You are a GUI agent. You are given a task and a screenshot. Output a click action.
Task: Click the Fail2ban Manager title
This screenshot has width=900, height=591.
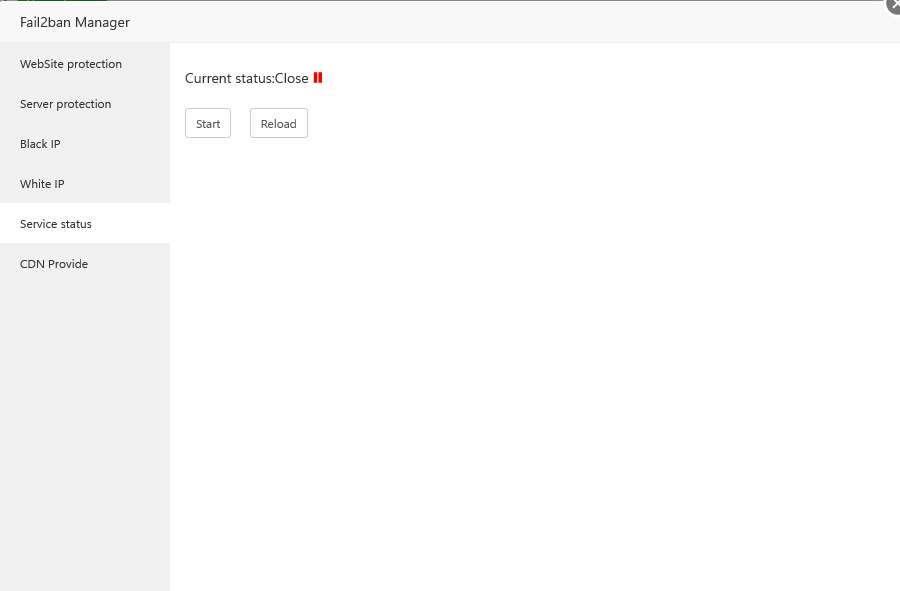tap(75, 22)
